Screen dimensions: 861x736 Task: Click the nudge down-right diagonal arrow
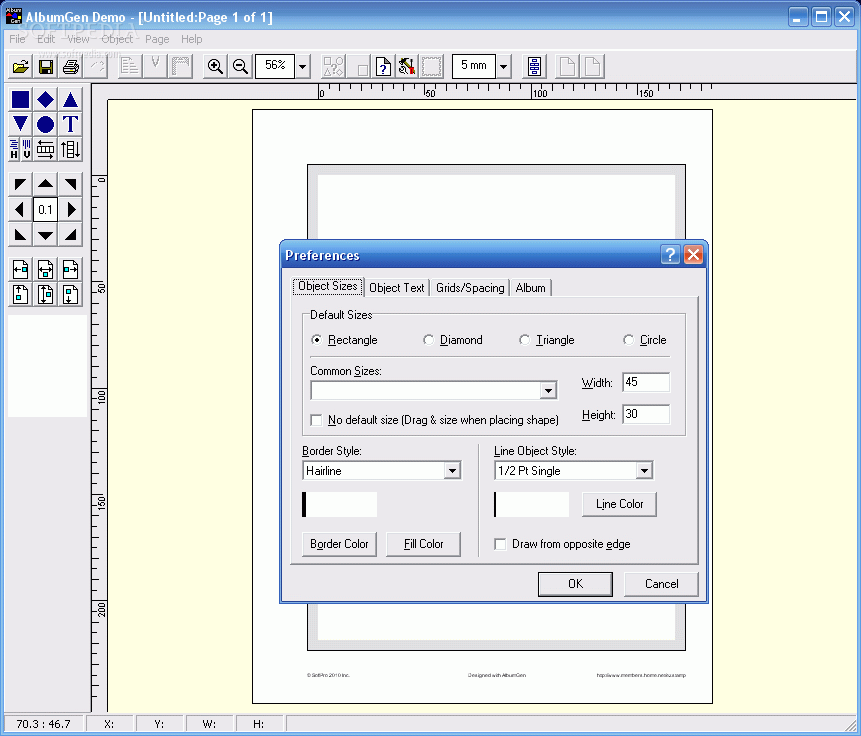(70, 235)
